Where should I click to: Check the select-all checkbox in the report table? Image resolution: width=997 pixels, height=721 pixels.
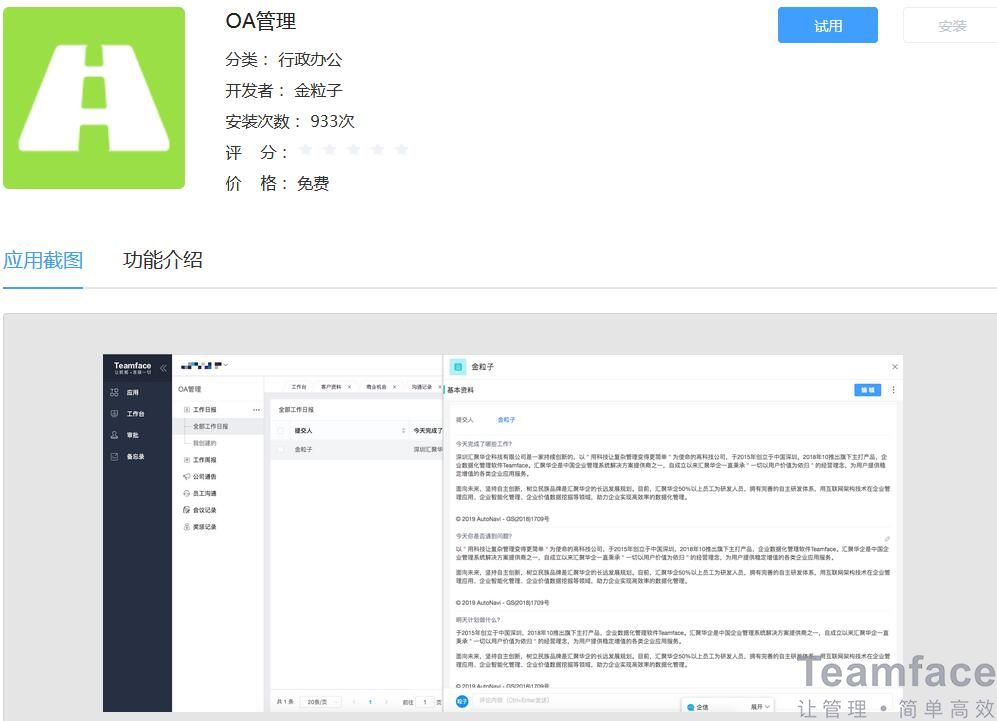280,430
